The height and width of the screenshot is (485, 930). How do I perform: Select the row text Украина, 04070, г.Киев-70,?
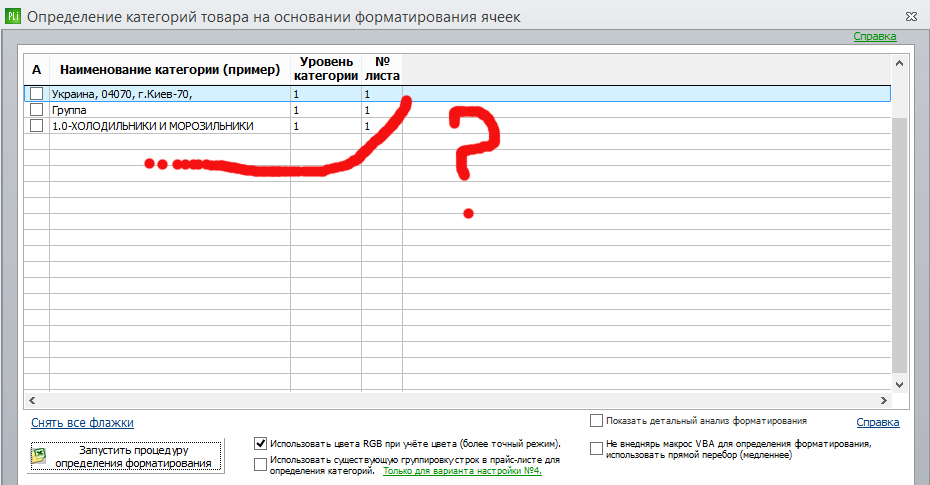point(122,94)
